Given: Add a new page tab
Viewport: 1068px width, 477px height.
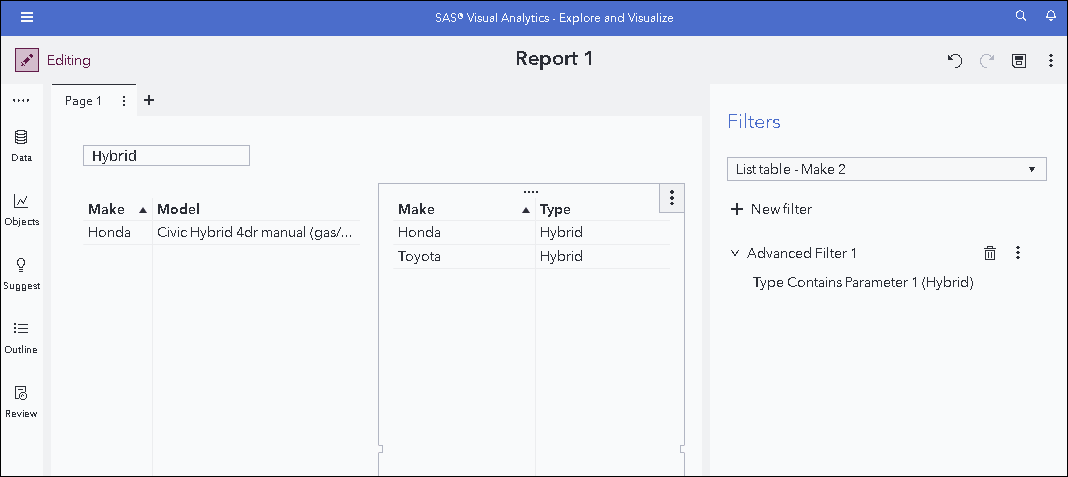Looking at the screenshot, I should click(149, 100).
